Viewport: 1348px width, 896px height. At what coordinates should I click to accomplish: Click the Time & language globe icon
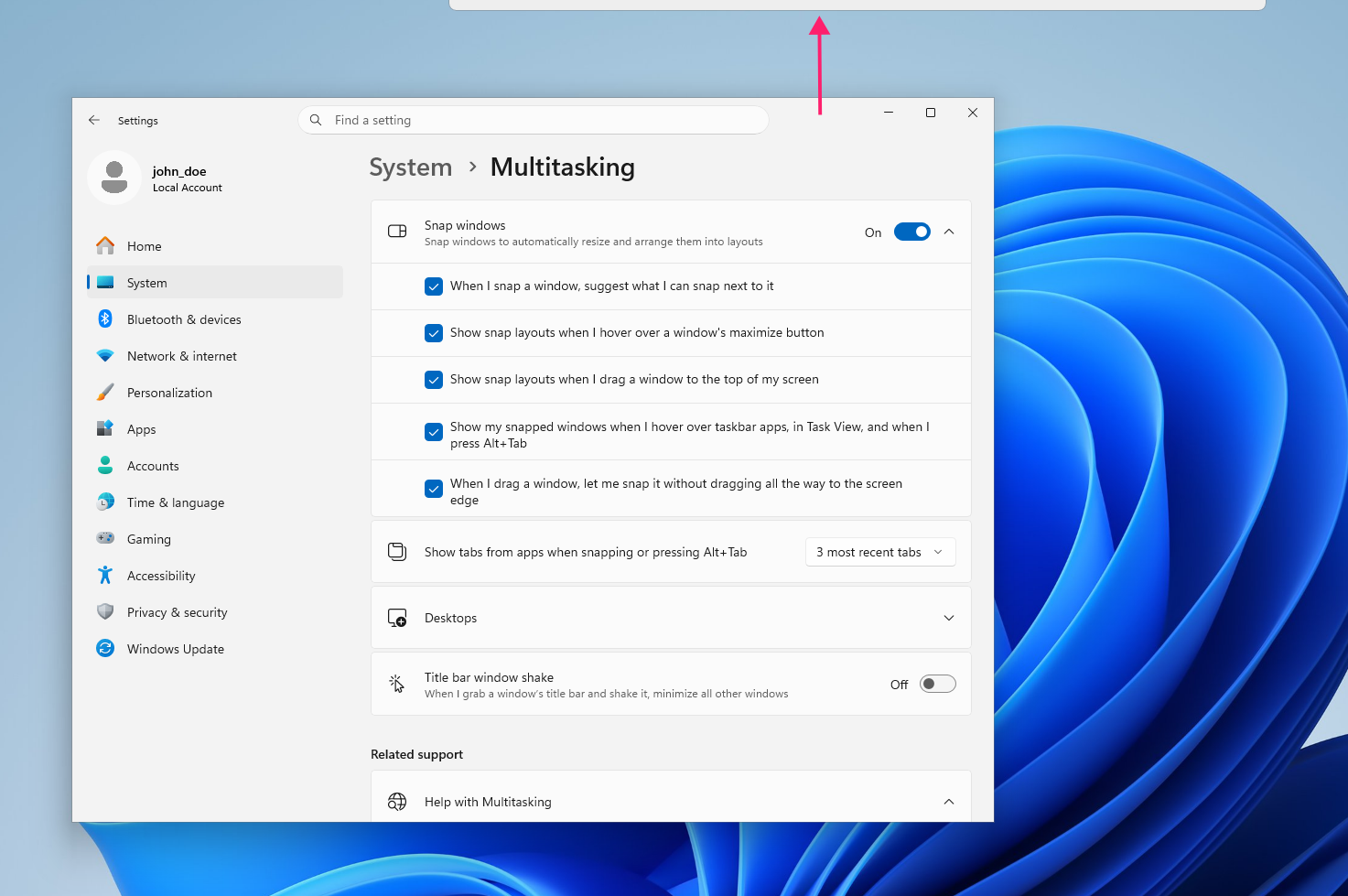pos(105,502)
